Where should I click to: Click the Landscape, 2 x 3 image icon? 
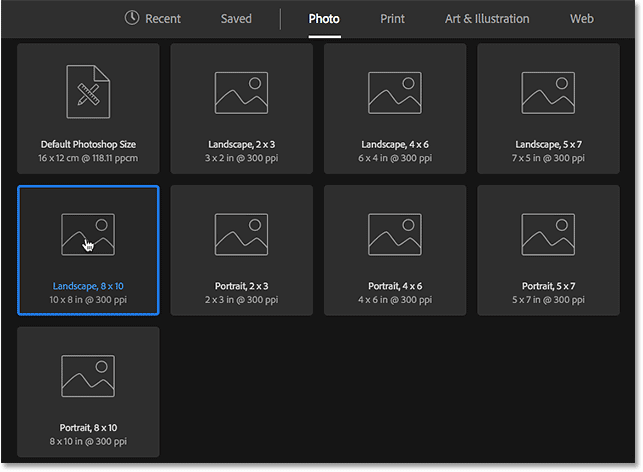tap(242, 93)
